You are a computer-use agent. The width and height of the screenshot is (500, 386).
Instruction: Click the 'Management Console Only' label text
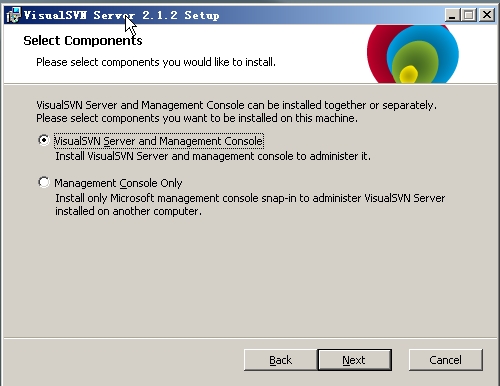pos(118,183)
